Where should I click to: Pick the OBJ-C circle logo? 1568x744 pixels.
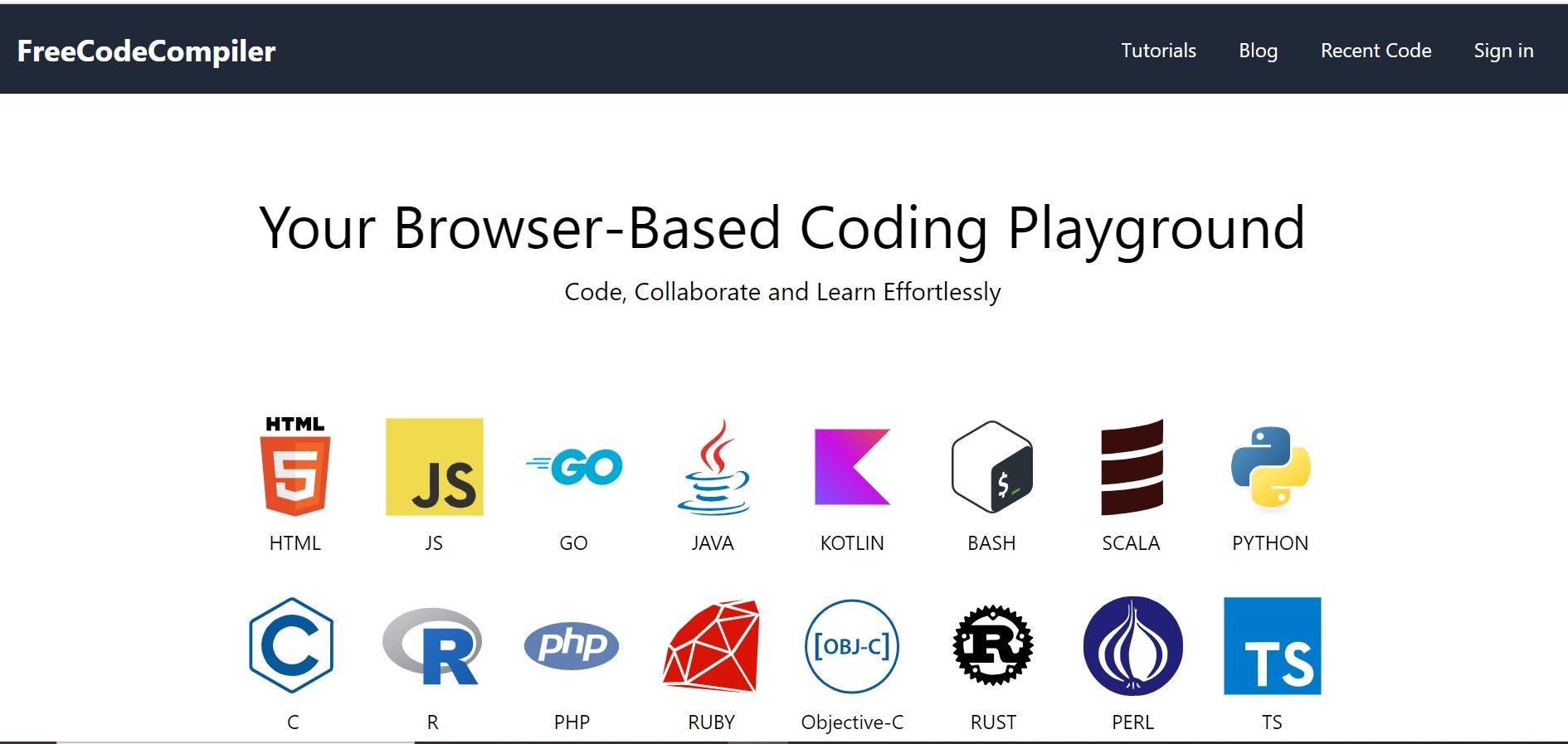pyautogui.click(x=852, y=645)
